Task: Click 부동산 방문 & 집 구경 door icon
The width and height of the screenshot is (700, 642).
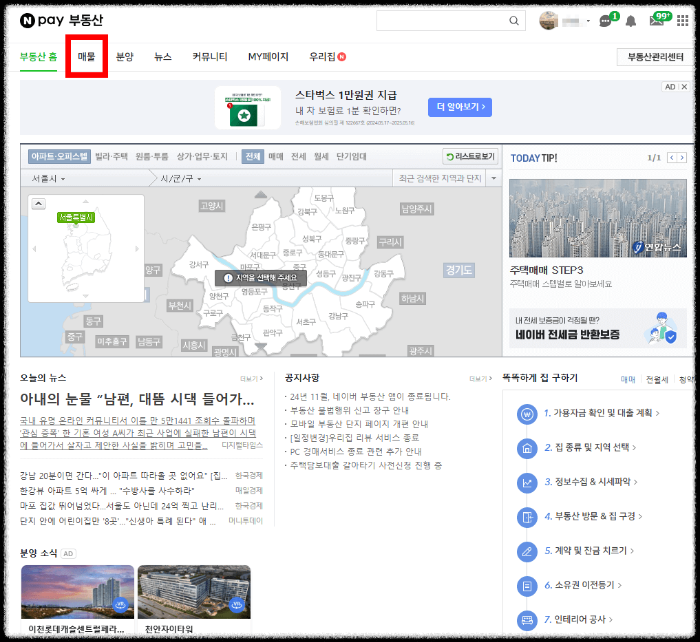Action: click(x=527, y=517)
